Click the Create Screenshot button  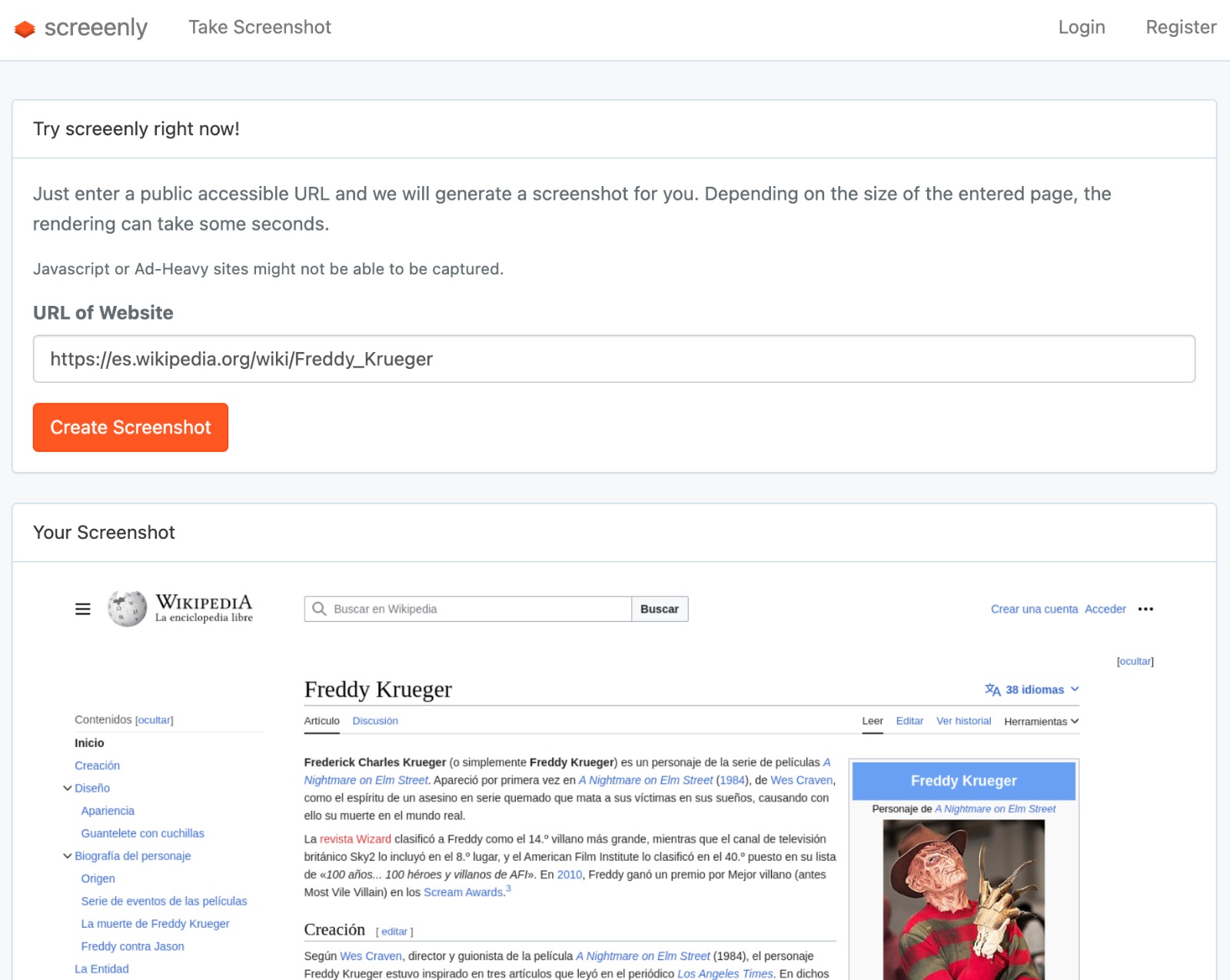tap(131, 427)
